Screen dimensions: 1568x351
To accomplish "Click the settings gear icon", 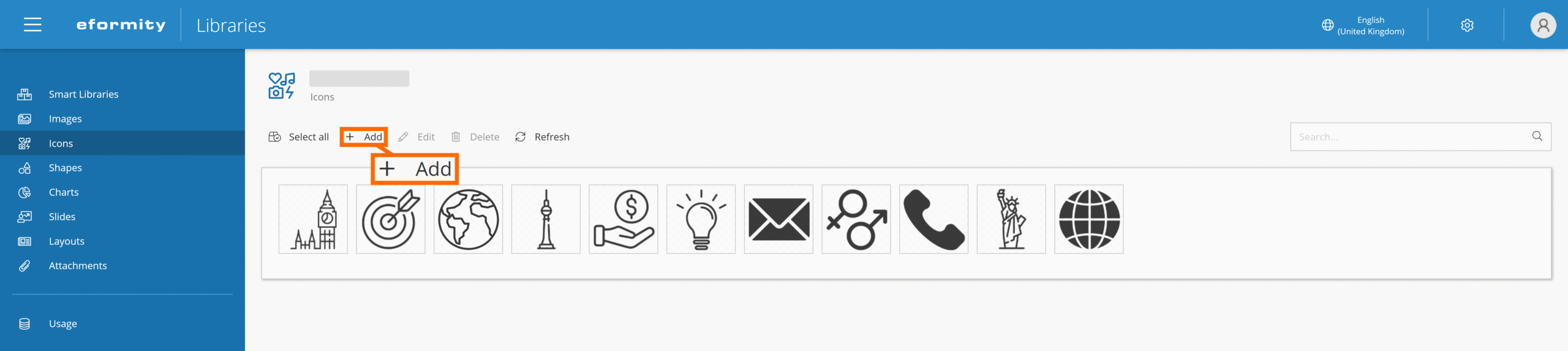I will (1467, 25).
